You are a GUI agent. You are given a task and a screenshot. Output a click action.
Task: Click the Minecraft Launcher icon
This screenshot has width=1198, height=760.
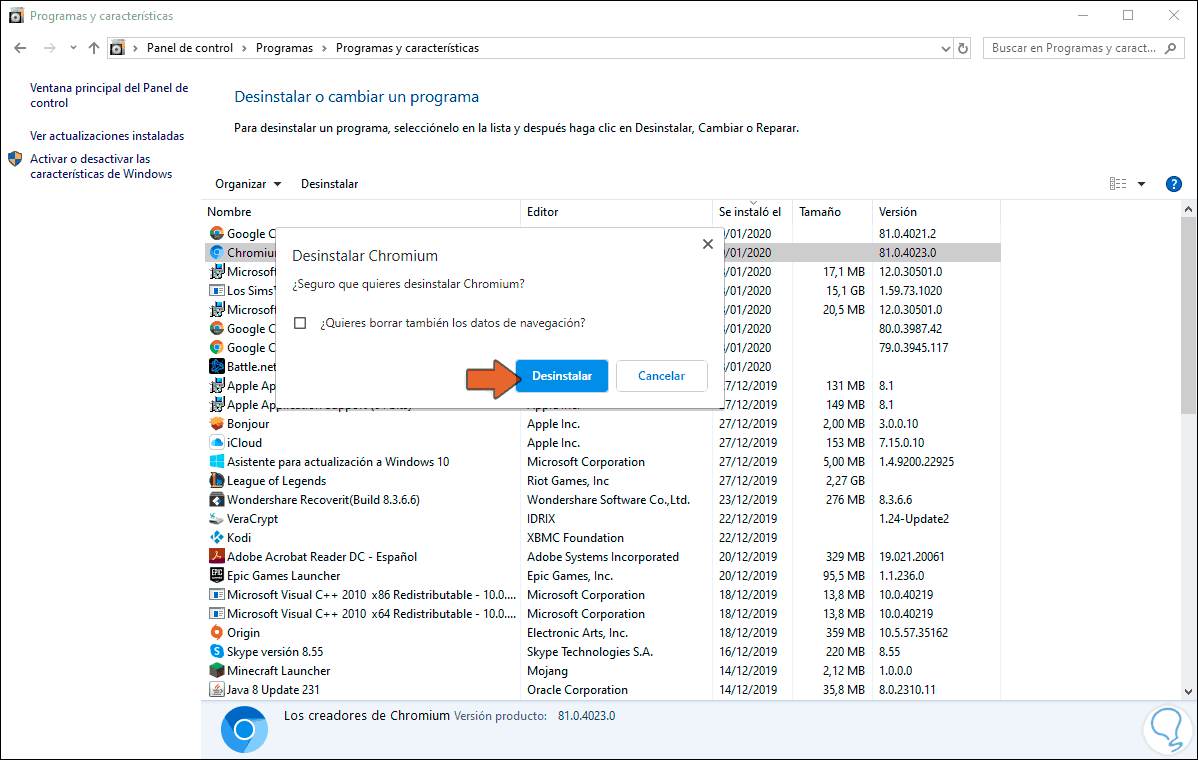tap(216, 671)
